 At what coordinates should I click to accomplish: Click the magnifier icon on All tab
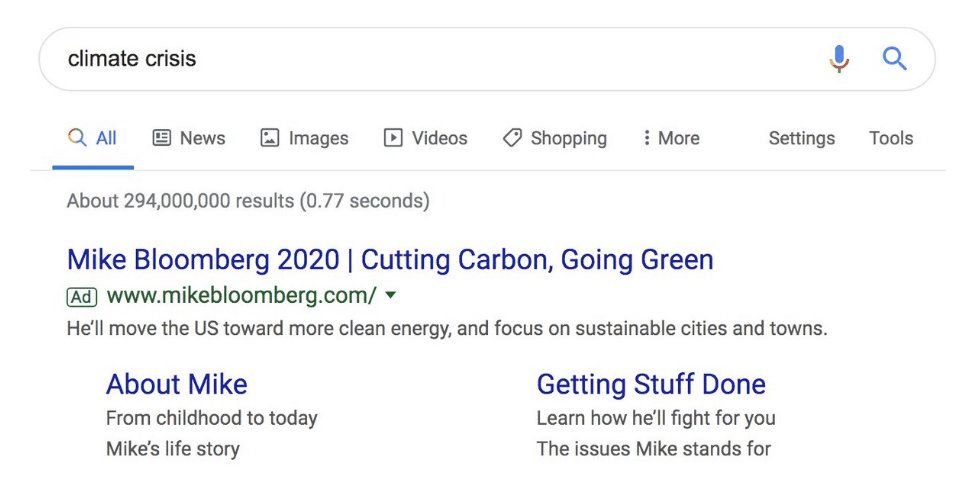pyautogui.click(x=77, y=138)
